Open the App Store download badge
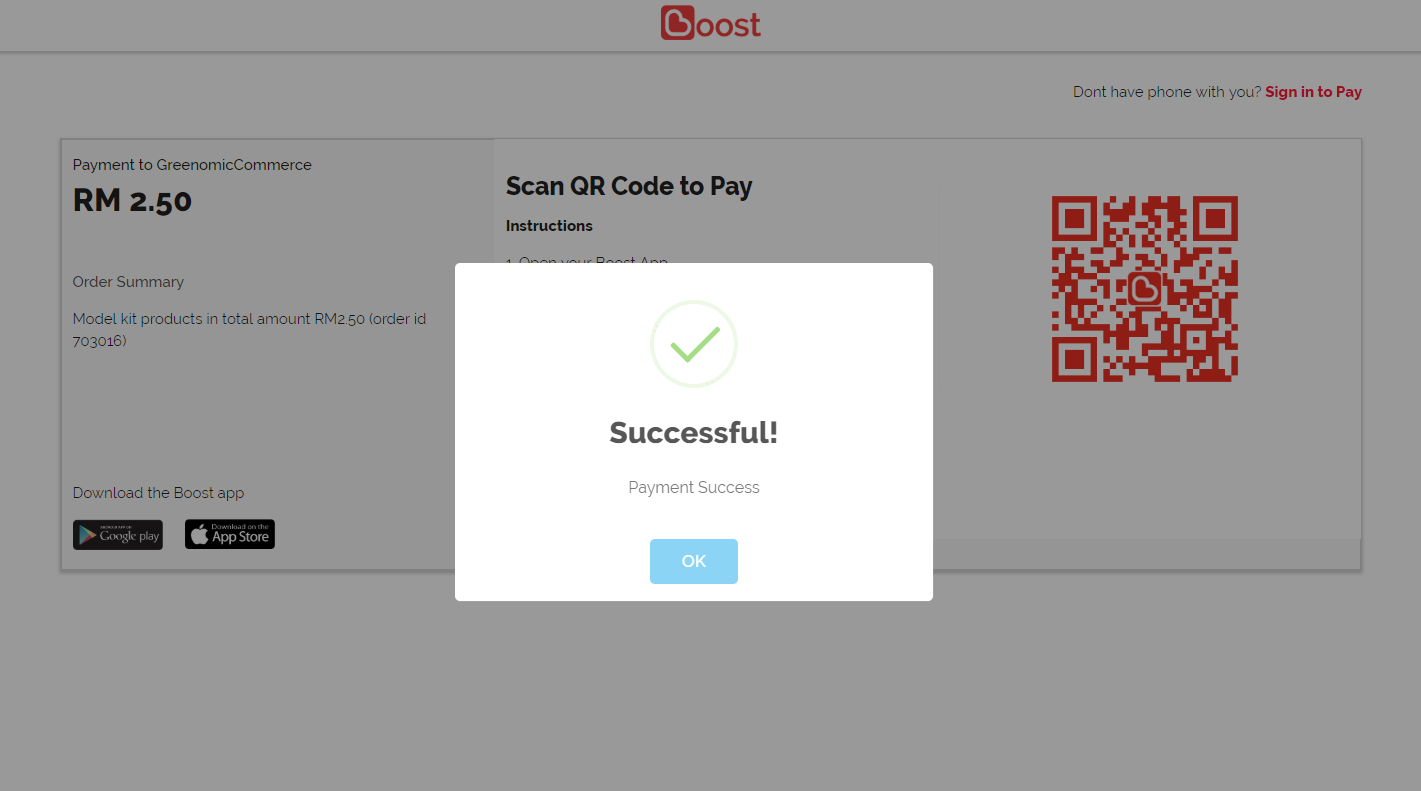 [230, 535]
